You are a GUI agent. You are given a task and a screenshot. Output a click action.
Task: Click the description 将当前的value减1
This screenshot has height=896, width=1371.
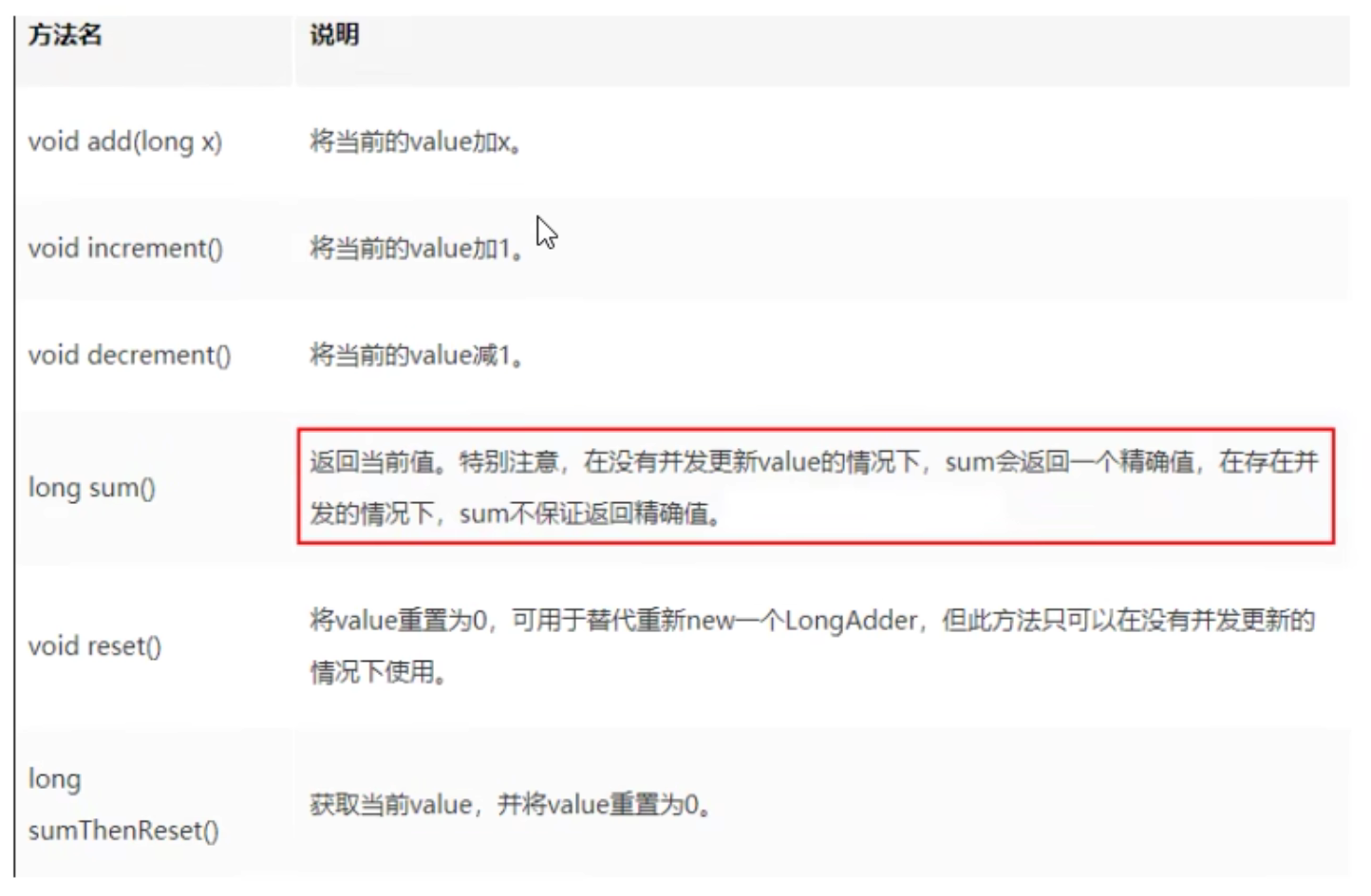[416, 355]
